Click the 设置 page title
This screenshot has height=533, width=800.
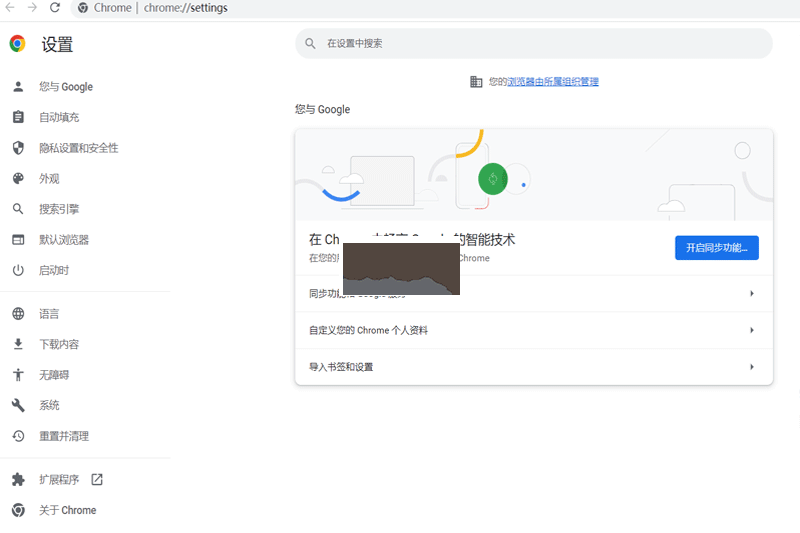click(x=57, y=44)
